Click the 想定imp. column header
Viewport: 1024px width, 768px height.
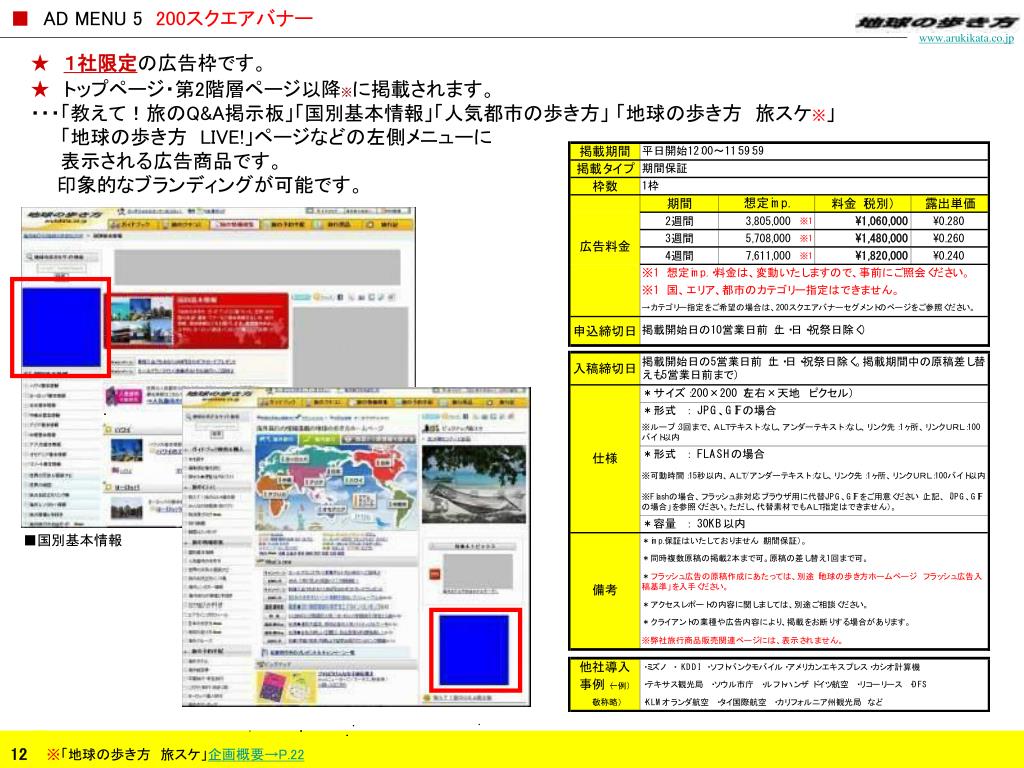coord(767,203)
